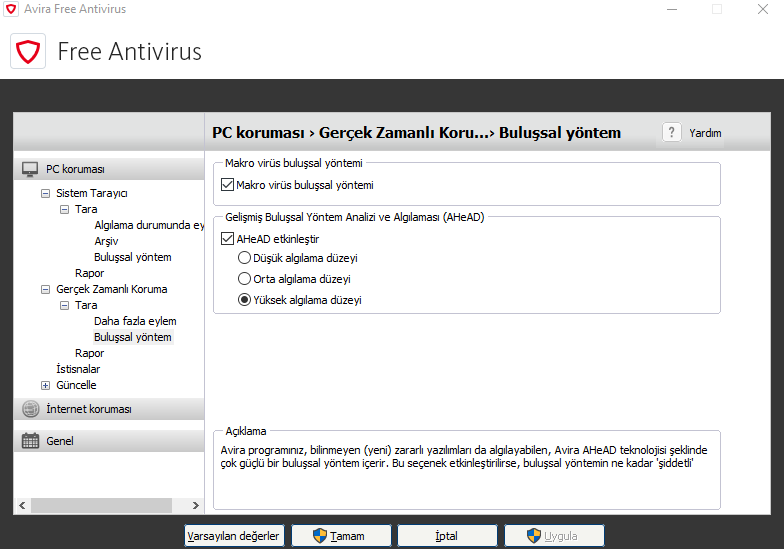Click the Varsayılan değerler button
Image resolution: width=784 pixels, height=549 pixels.
click(x=234, y=536)
